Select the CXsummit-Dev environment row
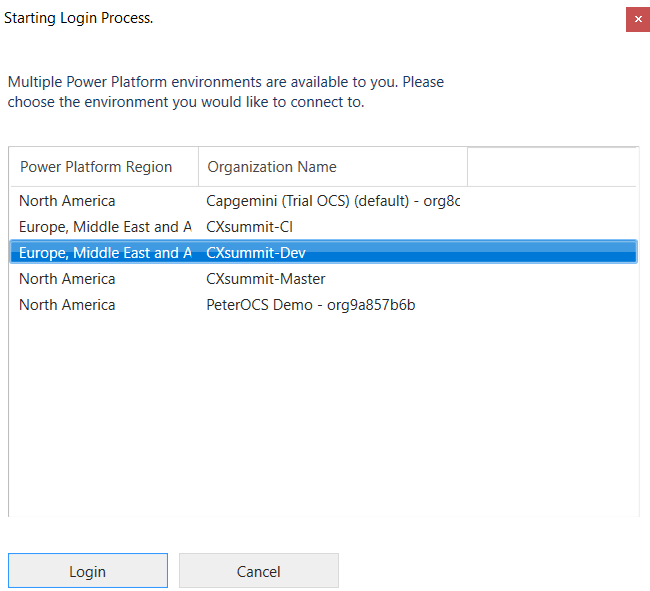 [323, 252]
